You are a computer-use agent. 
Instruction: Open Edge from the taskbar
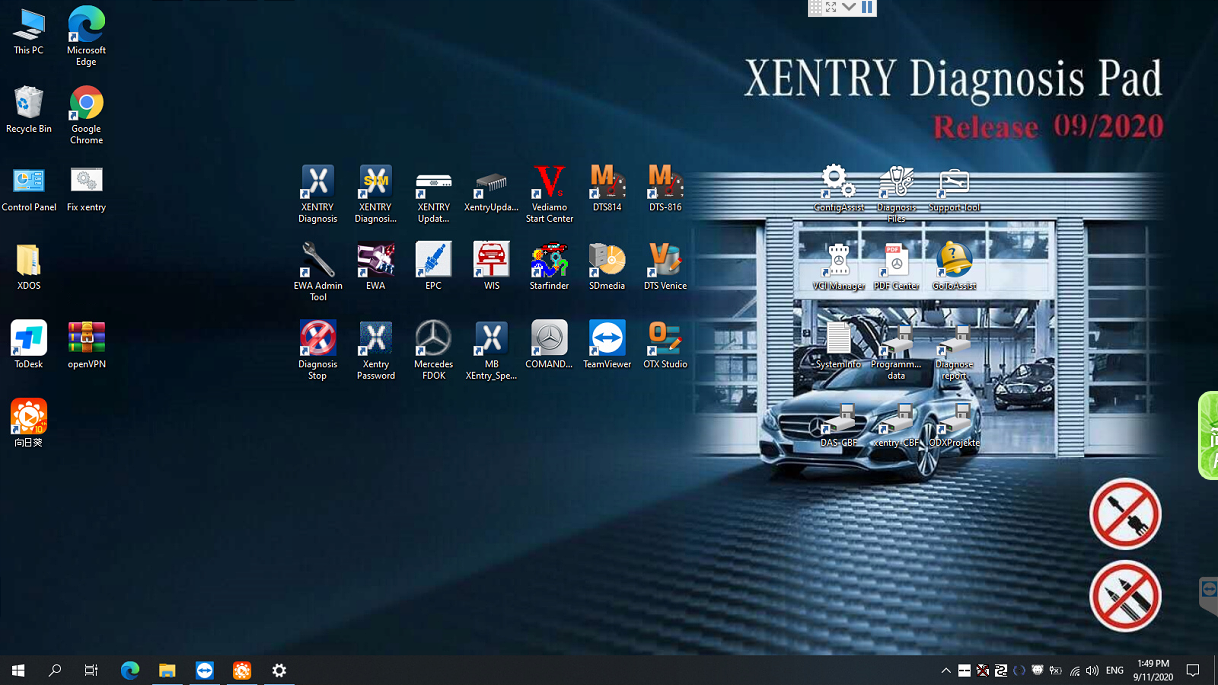coord(130,670)
